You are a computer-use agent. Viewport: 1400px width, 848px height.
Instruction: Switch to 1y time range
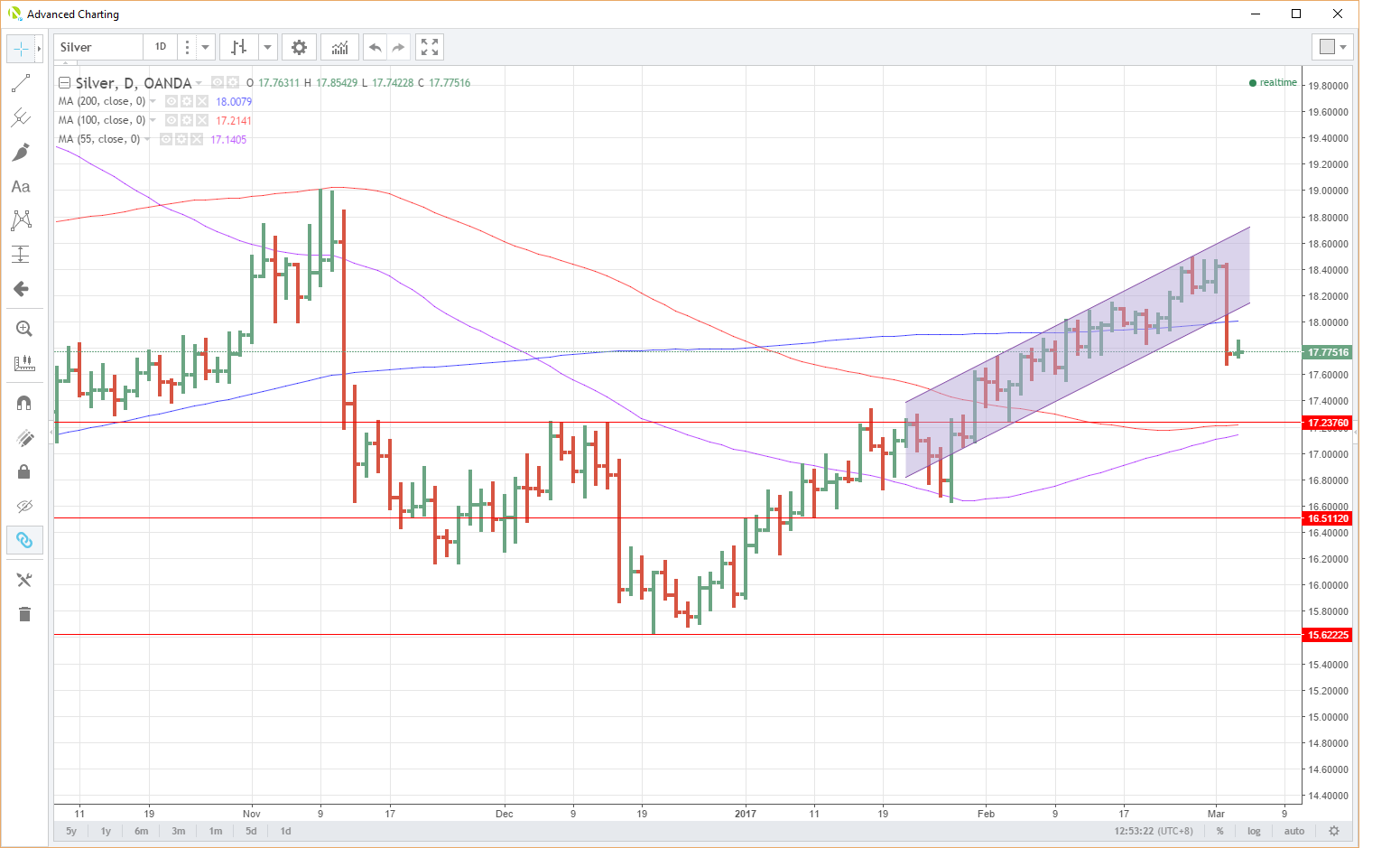click(106, 831)
